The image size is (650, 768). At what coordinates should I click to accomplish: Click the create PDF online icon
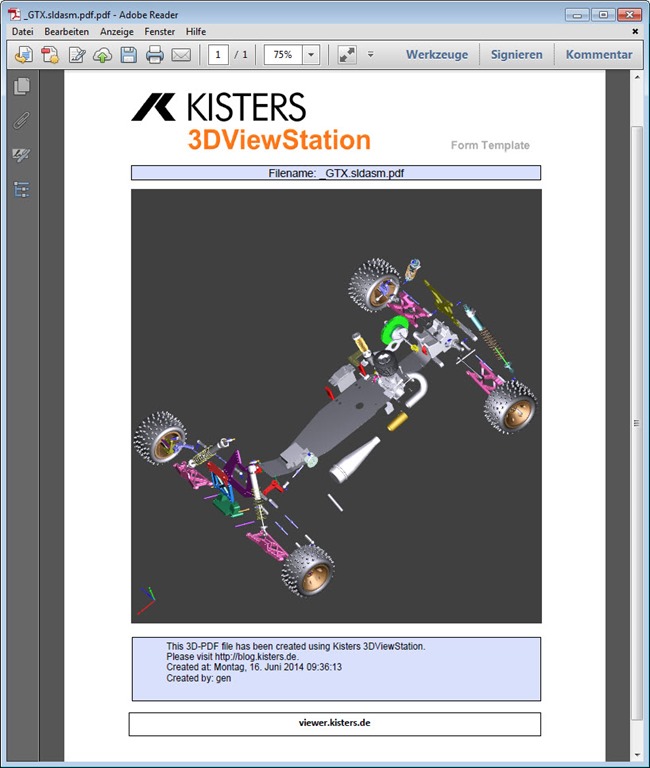[x=23, y=54]
